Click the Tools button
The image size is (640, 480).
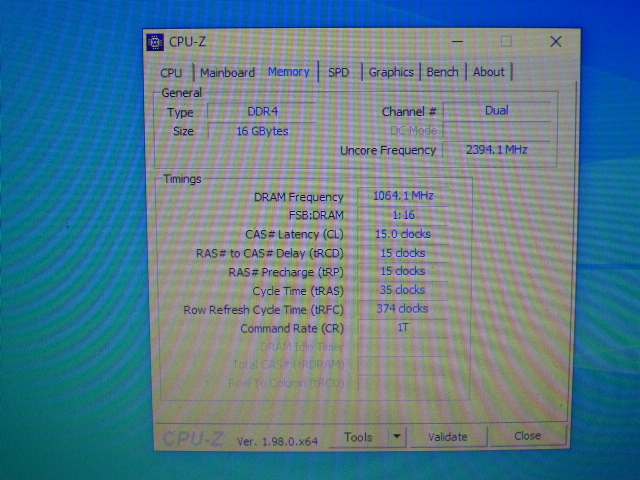point(358,437)
